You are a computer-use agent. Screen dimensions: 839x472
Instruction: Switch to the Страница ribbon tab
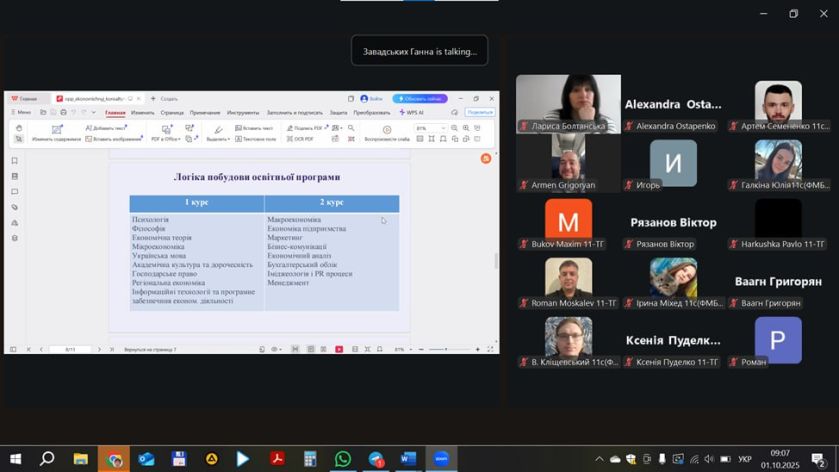pos(172,113)
